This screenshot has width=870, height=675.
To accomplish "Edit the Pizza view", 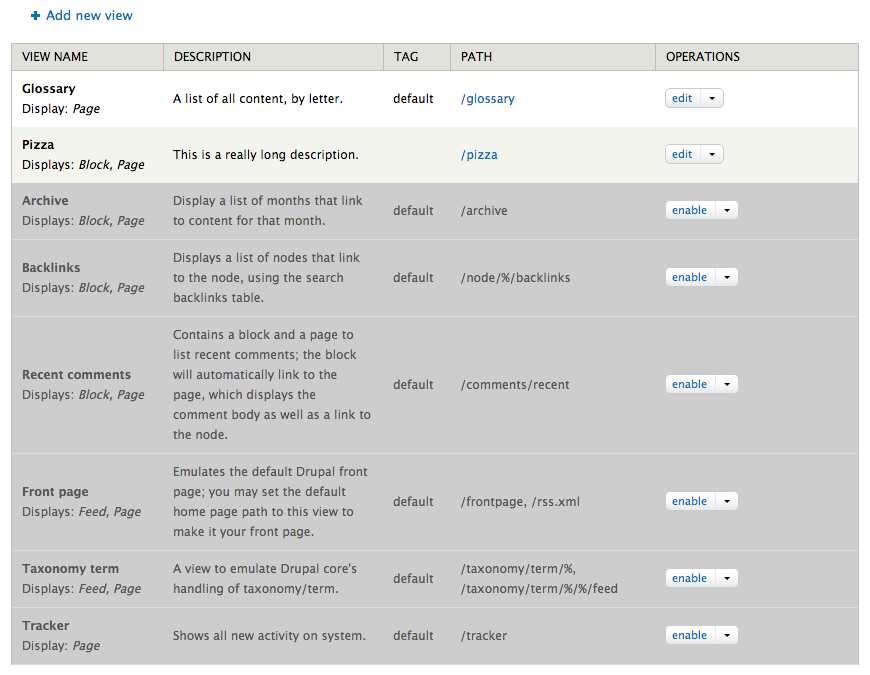I will [682, 154].
